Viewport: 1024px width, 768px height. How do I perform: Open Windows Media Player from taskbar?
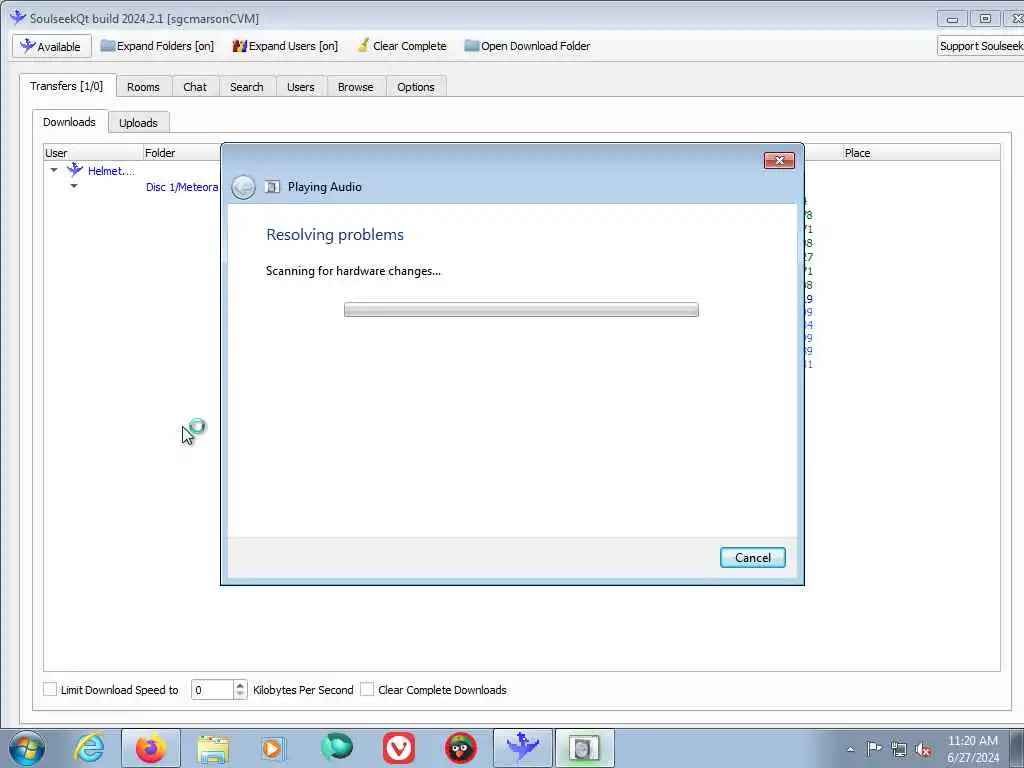coord(274,748)
